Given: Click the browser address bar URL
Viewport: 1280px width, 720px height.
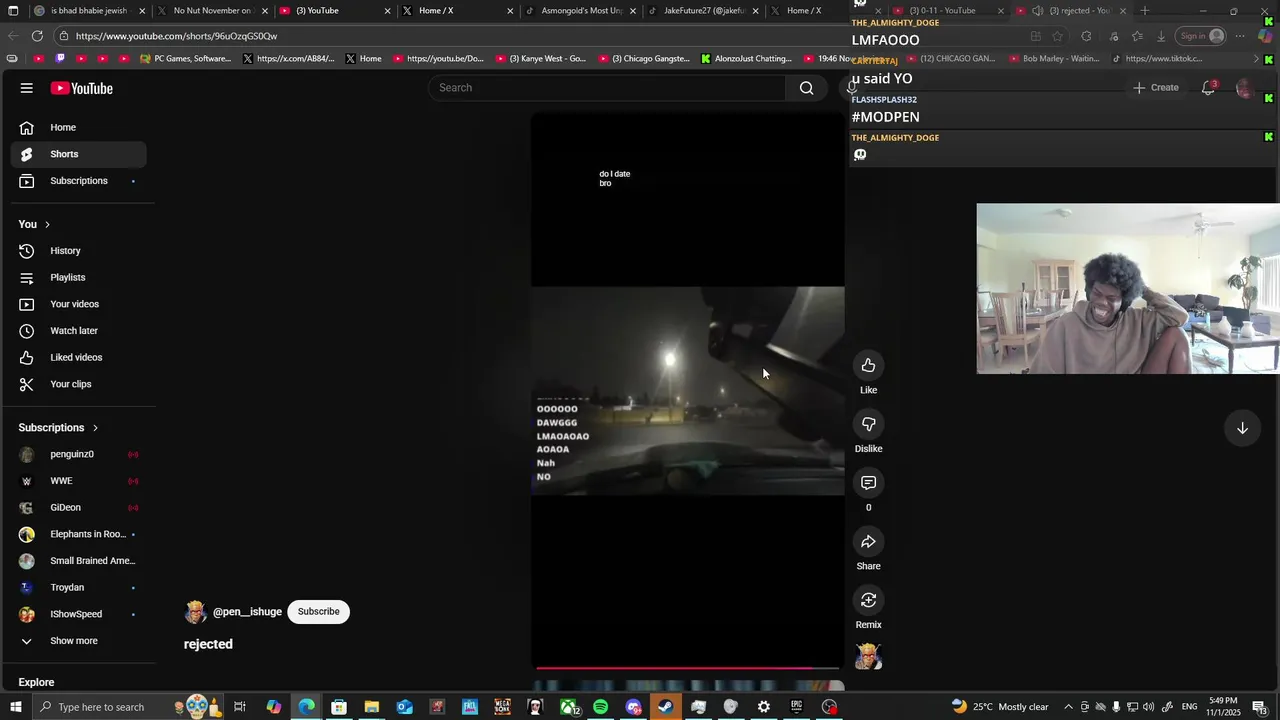Looking at the screenshot, I should (176, 36).
